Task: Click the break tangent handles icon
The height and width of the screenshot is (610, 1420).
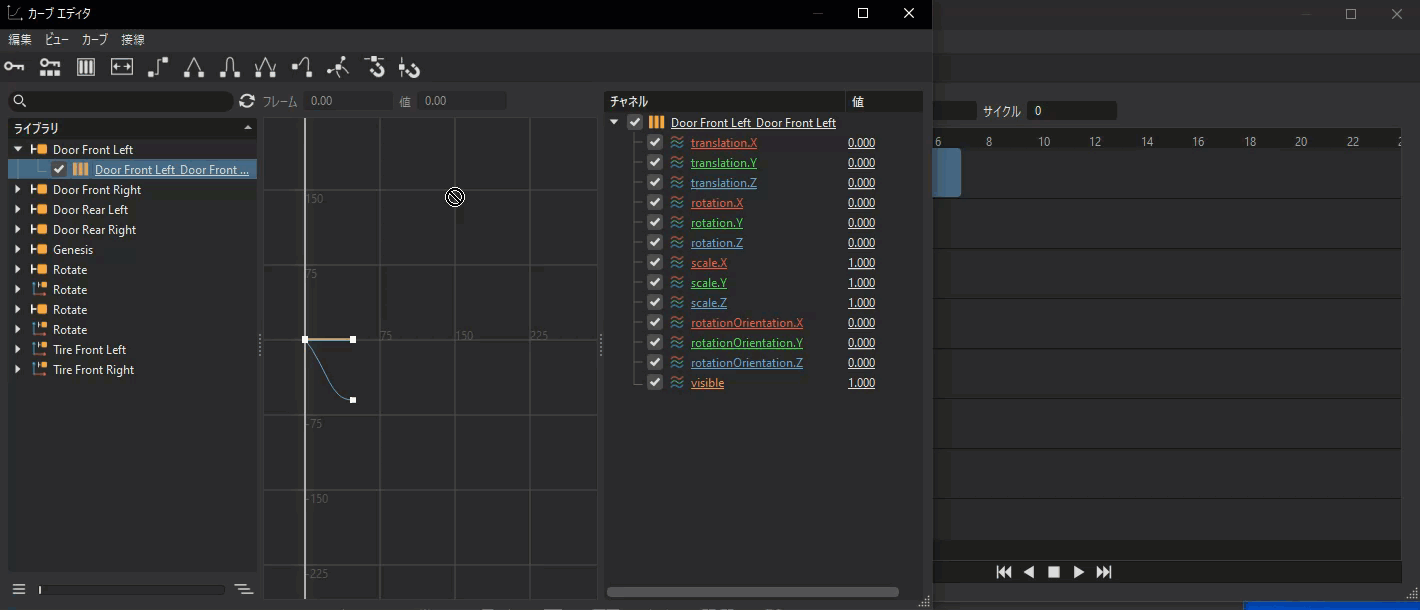Action: 338,67
